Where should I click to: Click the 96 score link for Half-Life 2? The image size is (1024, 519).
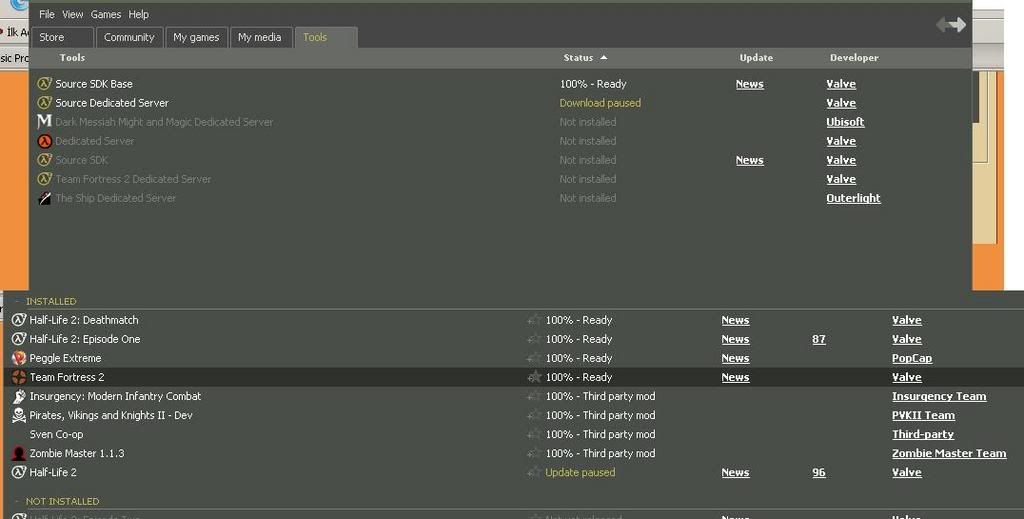point(818,472)
